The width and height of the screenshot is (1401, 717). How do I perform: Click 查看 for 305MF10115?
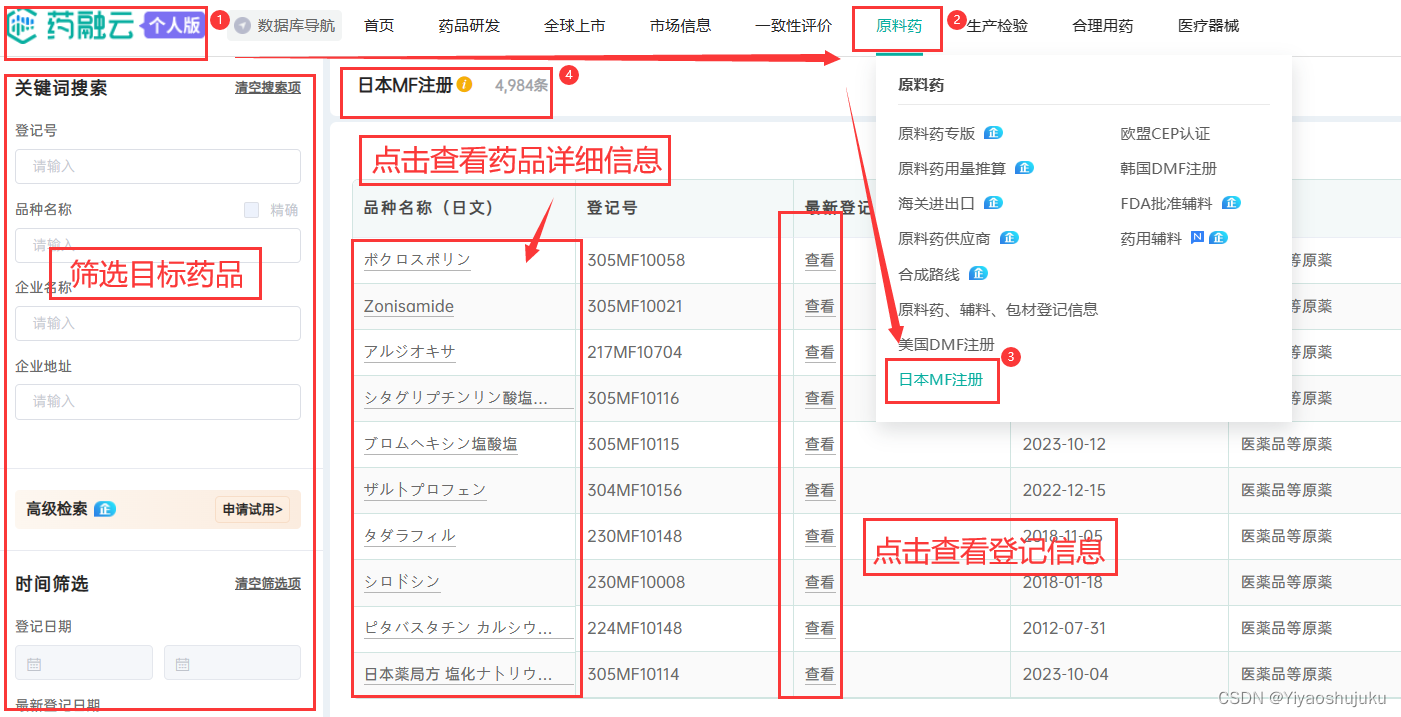(820, 444)
